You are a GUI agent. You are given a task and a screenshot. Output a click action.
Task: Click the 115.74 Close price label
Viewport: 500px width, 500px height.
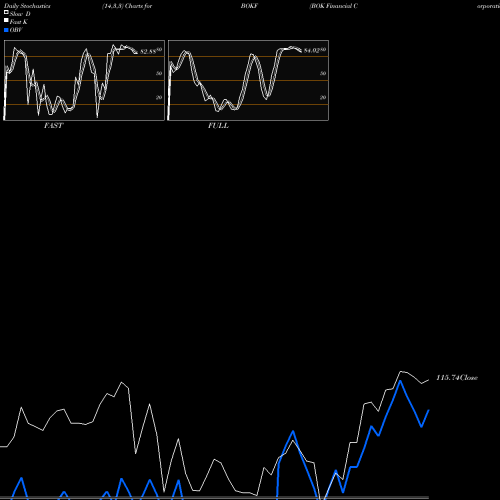pos(457,378)
